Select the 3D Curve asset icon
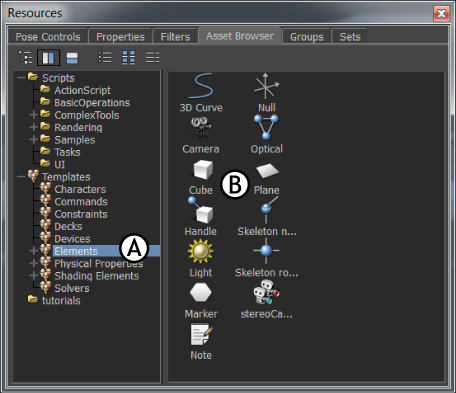The height and width of the screenshot is (393, 456). [x=201, y=86]
